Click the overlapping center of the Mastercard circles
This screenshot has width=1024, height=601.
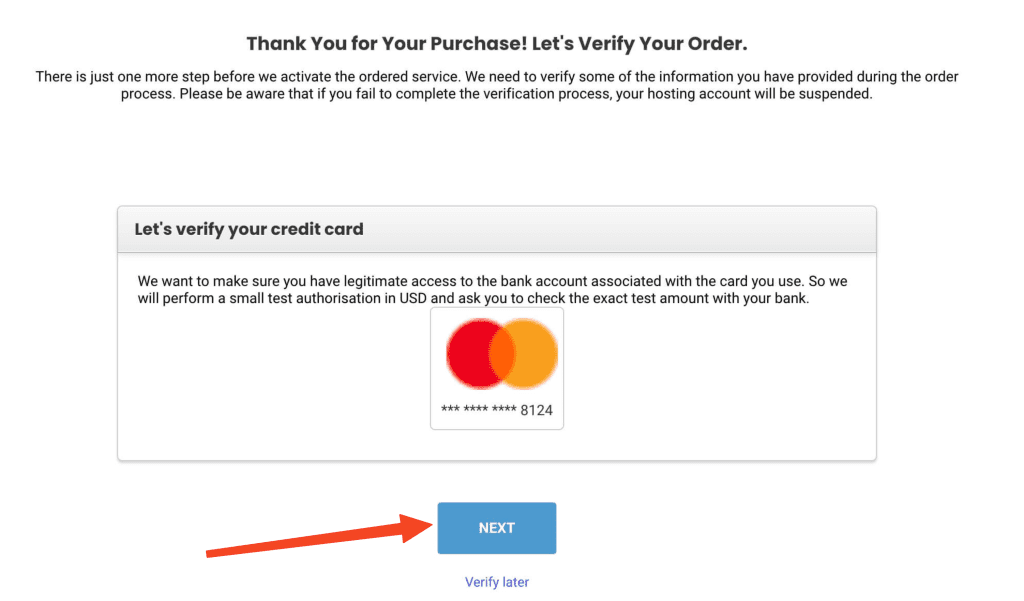(502, 355)
